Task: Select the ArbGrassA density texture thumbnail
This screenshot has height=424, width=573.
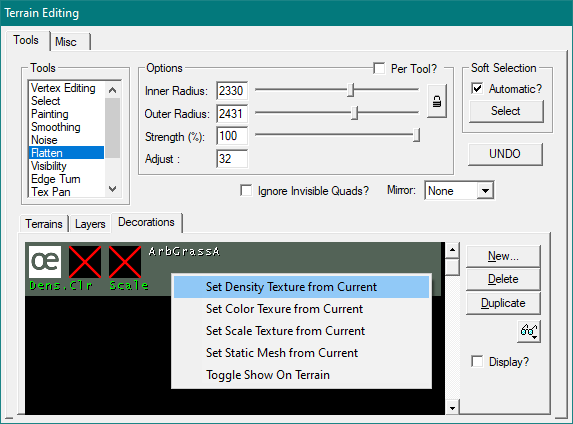Action: click(x=45, y=262)
